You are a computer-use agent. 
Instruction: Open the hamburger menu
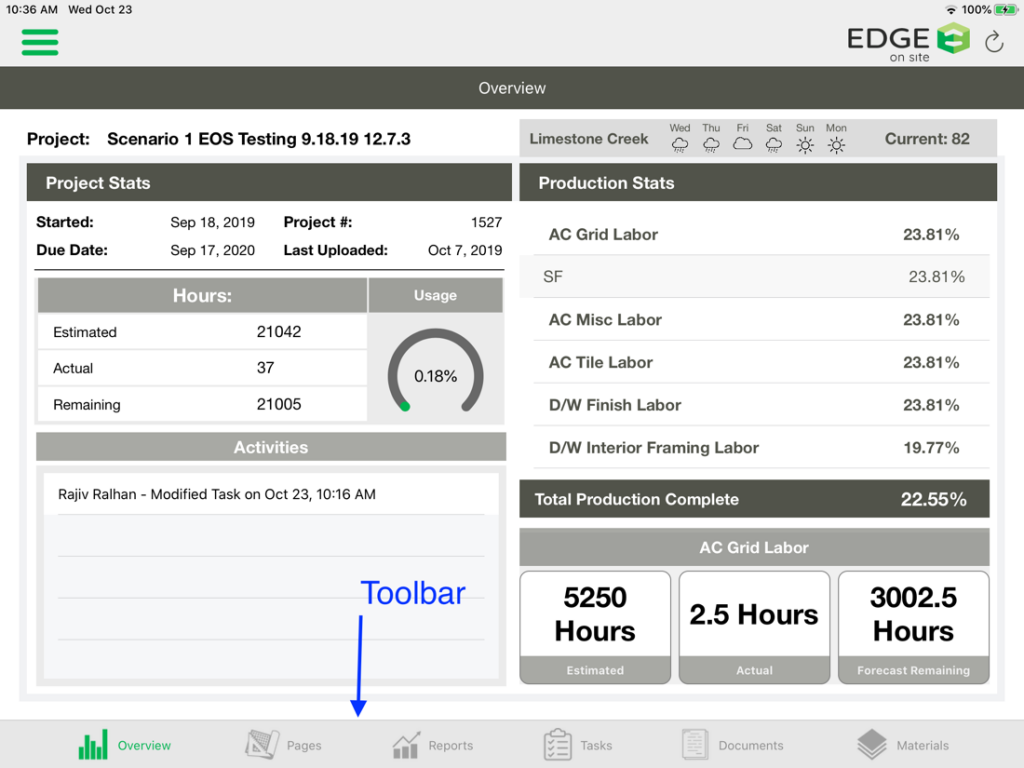pos(39,43)
